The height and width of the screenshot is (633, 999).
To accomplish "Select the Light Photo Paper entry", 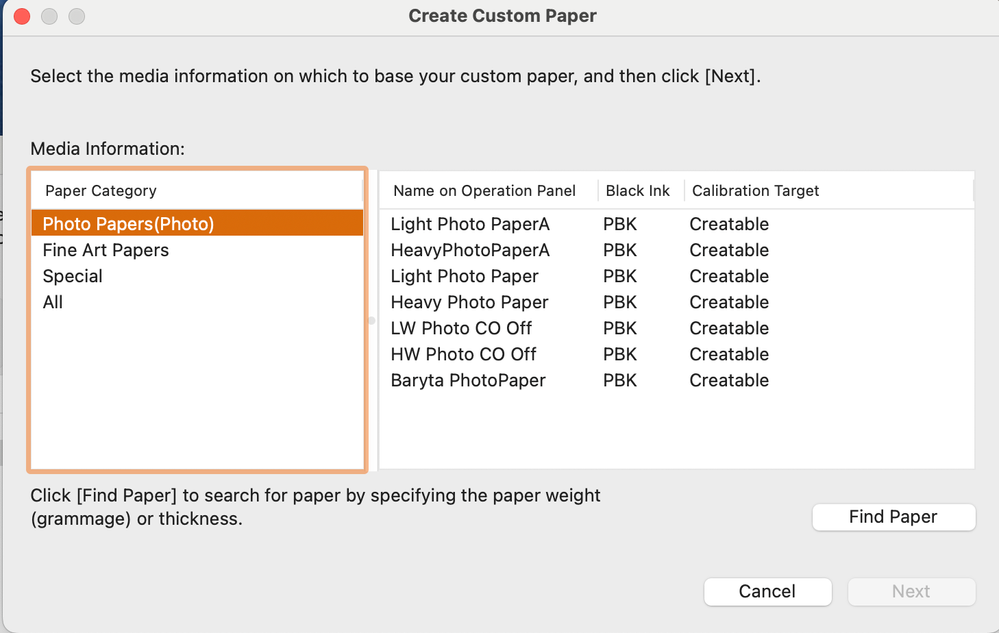I will tap(464, 276).
